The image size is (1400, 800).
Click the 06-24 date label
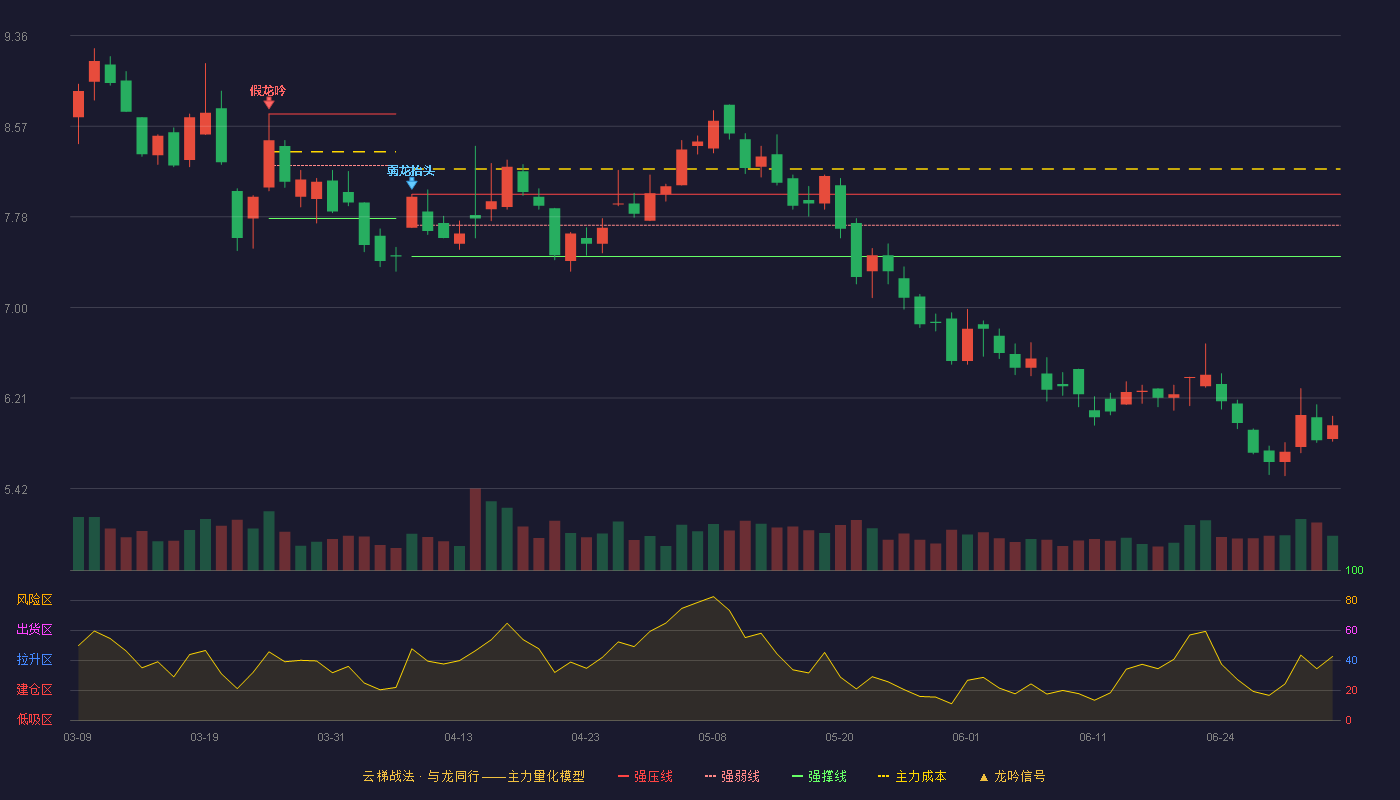(x=1220, y=737)
